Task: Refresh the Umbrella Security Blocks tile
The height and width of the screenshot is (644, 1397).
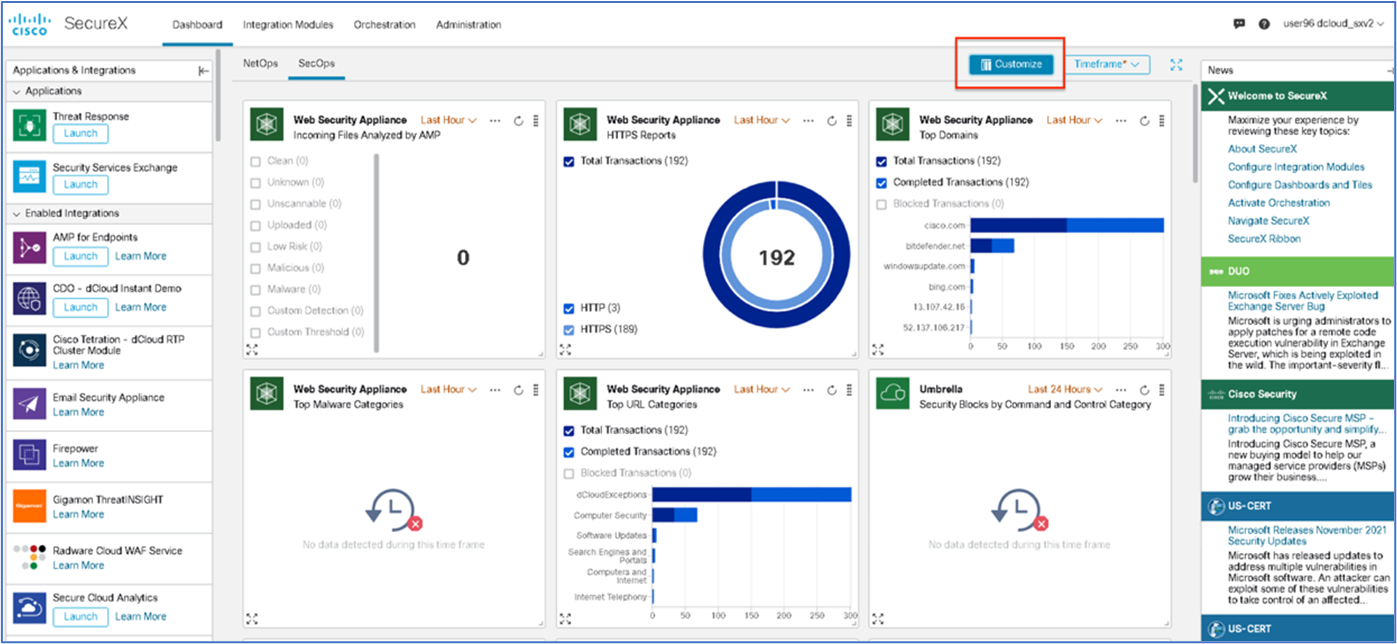Action: [x=1145, y=390]
